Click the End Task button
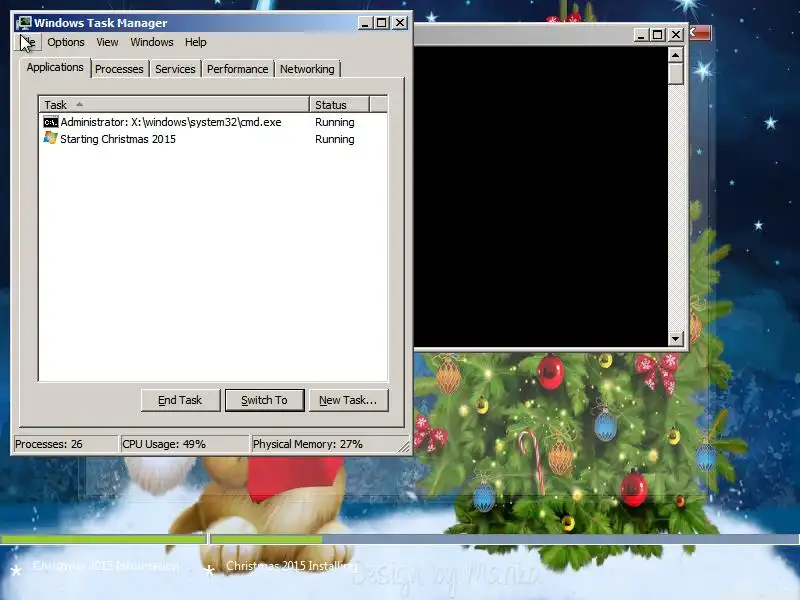The width and height of the screenshot is (800, 600). coord(180,400)
